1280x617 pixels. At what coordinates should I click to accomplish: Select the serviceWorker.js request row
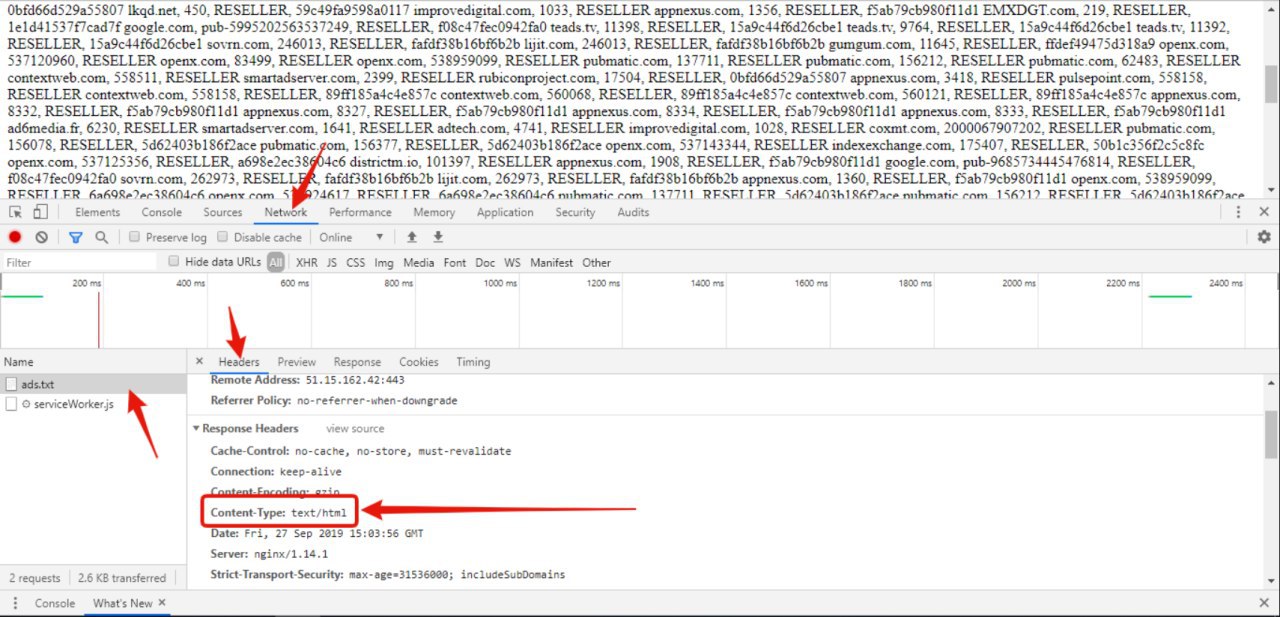point(93,404)
